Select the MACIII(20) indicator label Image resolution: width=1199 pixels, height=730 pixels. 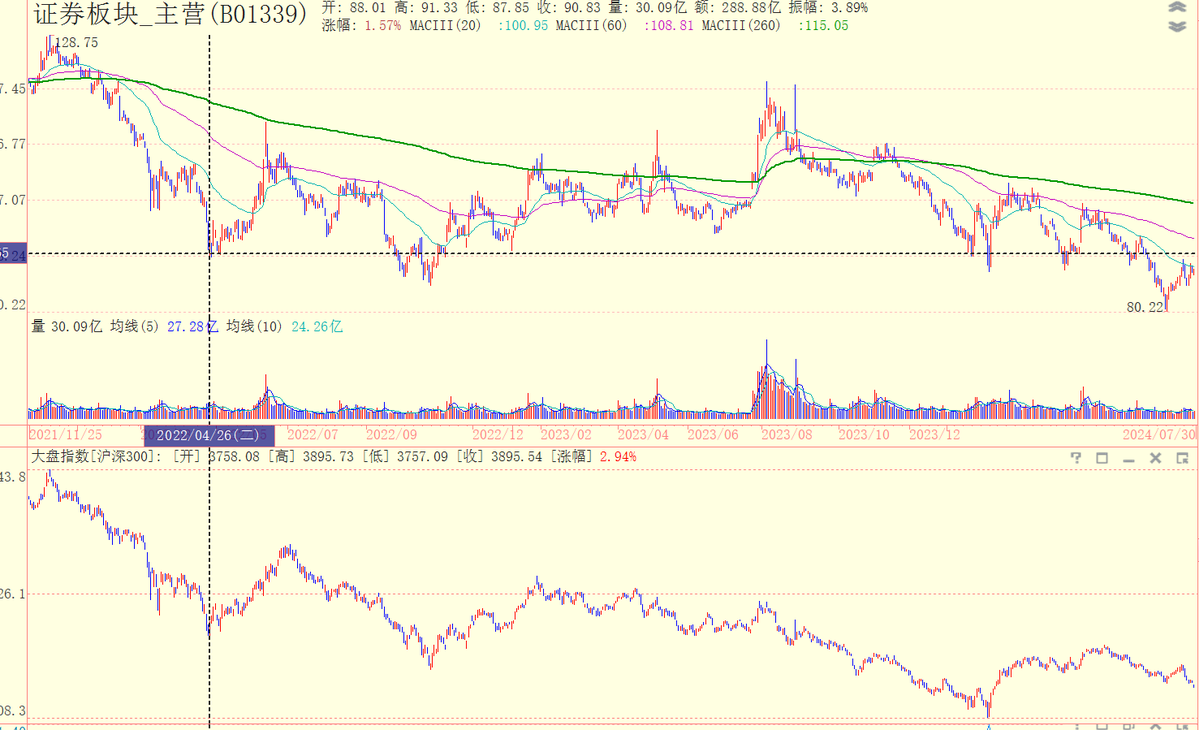point(445,26)
